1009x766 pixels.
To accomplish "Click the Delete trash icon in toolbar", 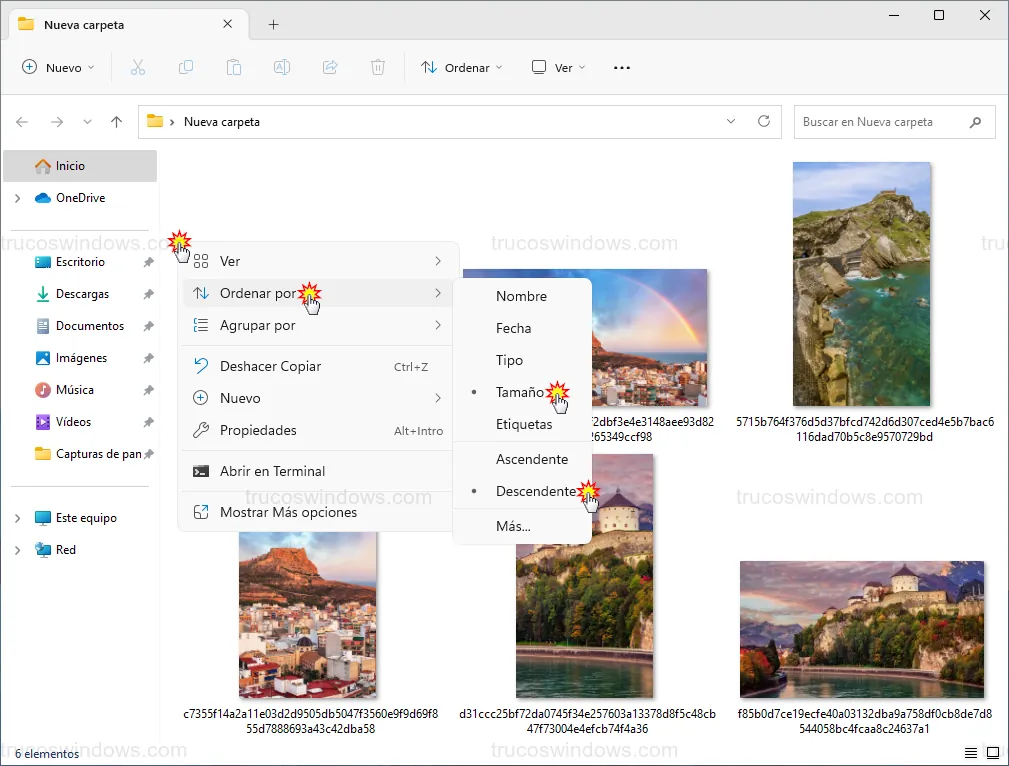I will click(378, 67).
